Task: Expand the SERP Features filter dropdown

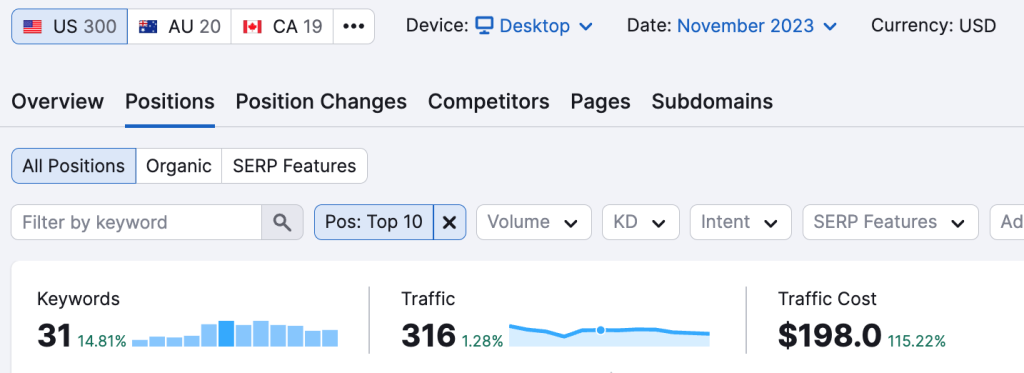Action: pyautogui.click(x=890, y=222)
